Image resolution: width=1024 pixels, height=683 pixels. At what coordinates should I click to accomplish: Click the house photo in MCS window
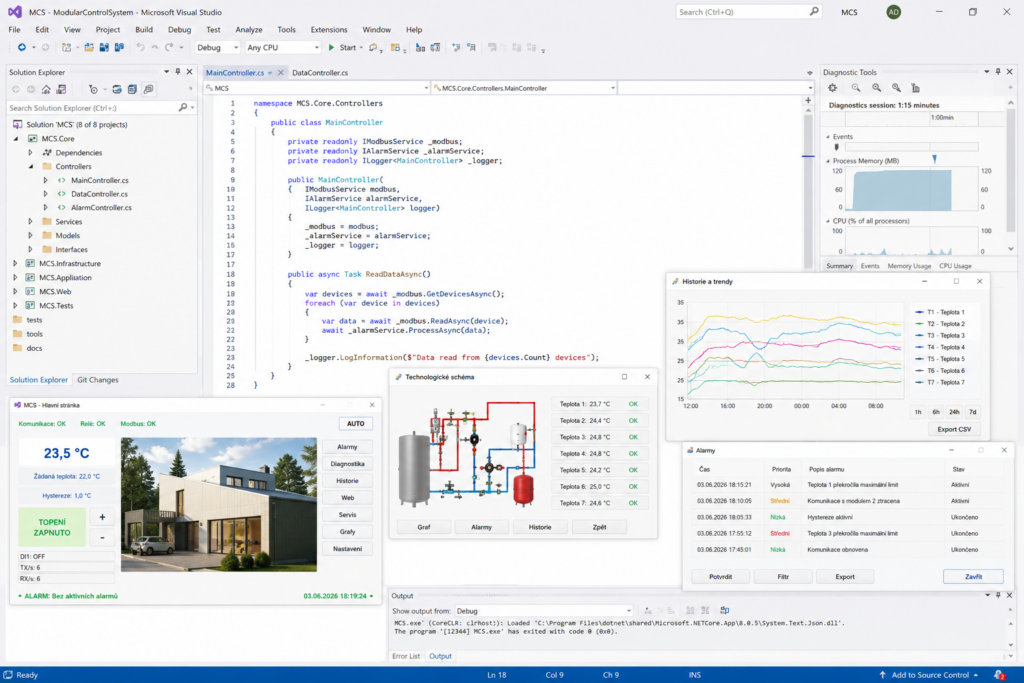click(219, 505)
